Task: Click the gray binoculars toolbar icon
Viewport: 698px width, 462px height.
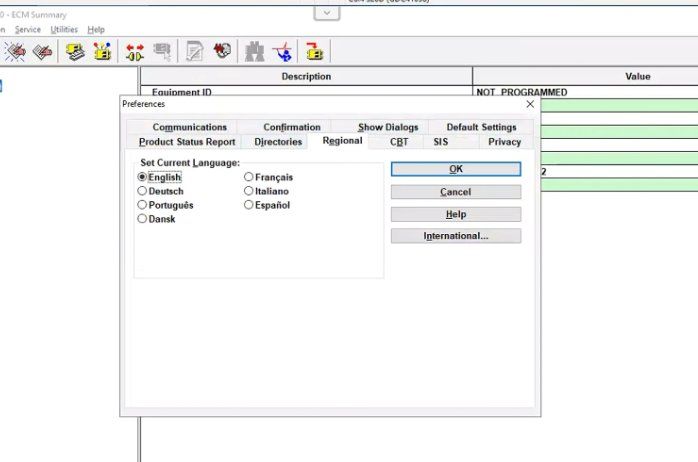Action: click(x=255, y=52)
